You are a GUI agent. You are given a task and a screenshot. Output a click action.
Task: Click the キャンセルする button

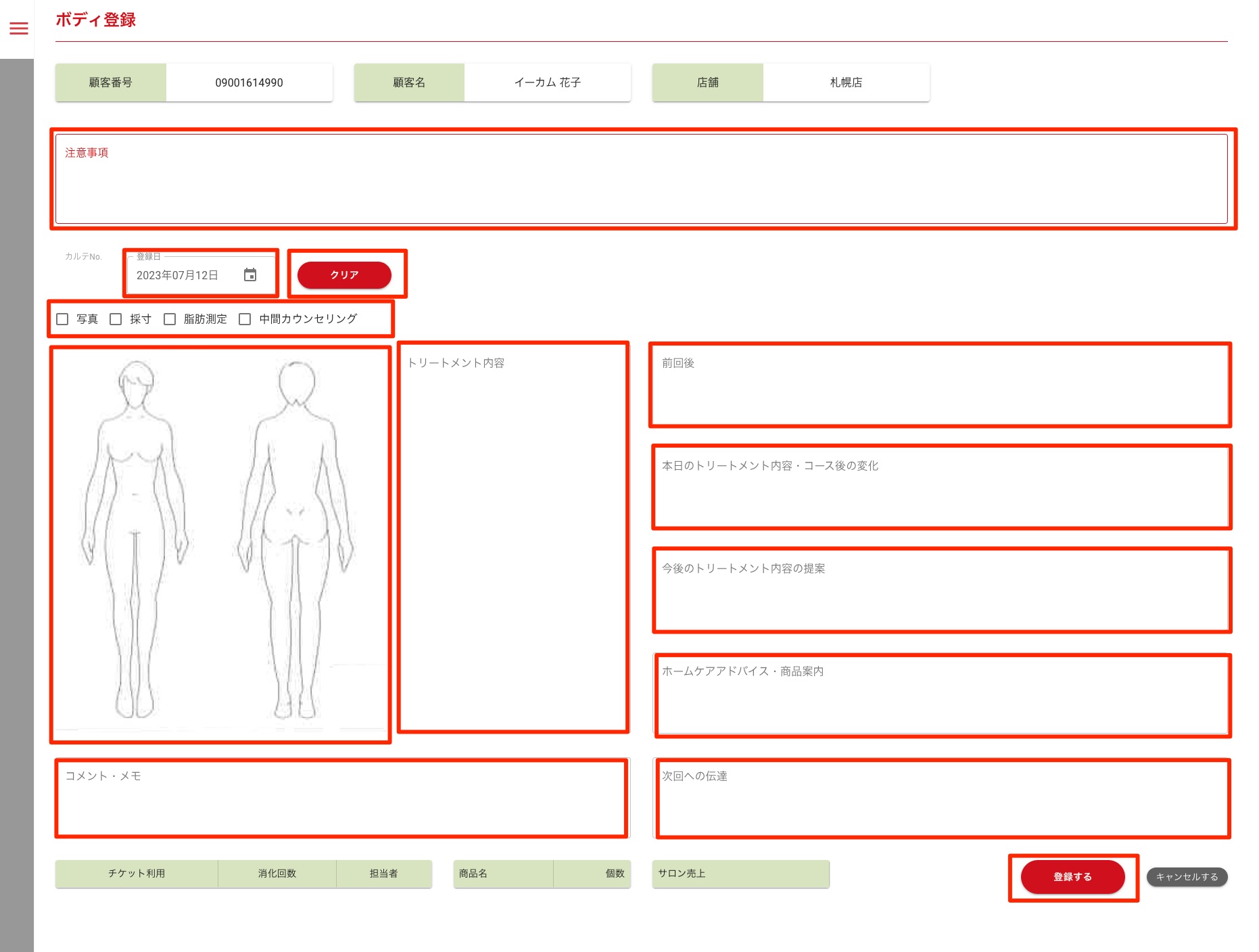pyautogui.click(x=1187, y=877)
